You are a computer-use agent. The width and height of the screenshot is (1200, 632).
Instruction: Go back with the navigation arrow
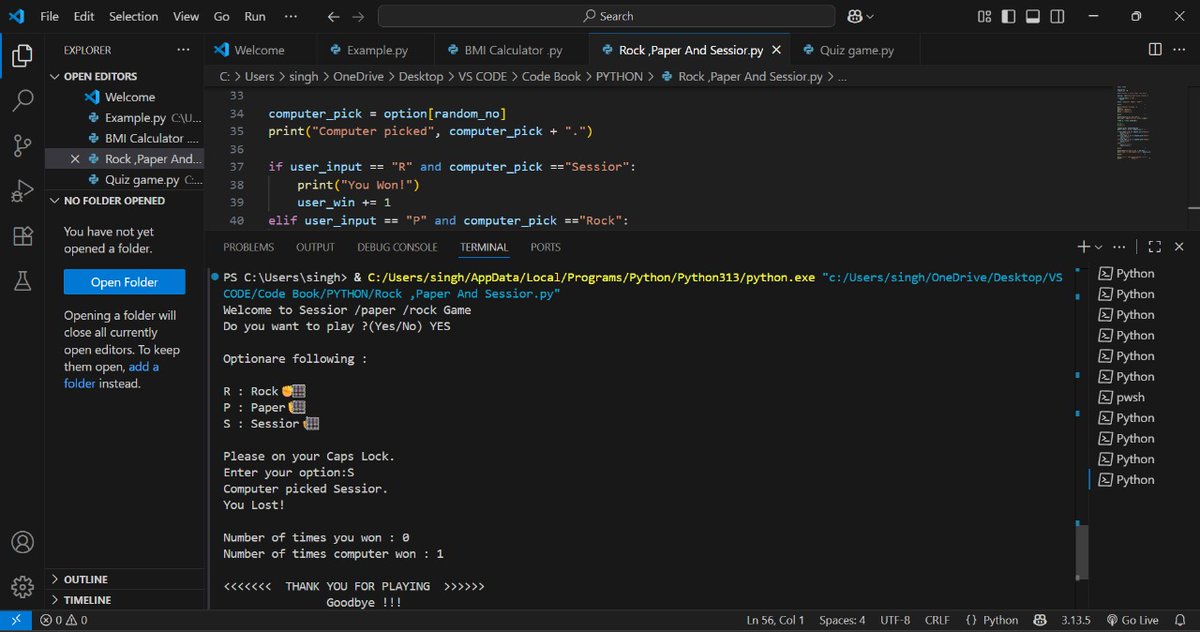334,16
